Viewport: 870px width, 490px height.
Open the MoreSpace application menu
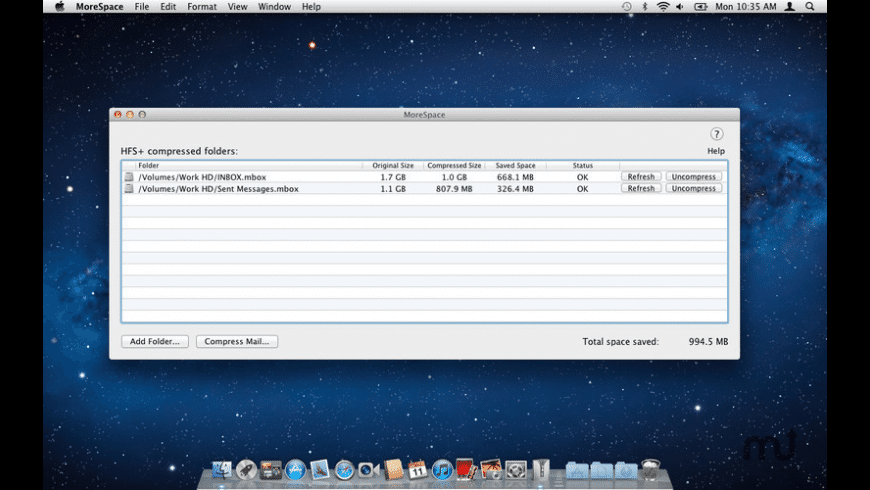click(x=100, y=7)
